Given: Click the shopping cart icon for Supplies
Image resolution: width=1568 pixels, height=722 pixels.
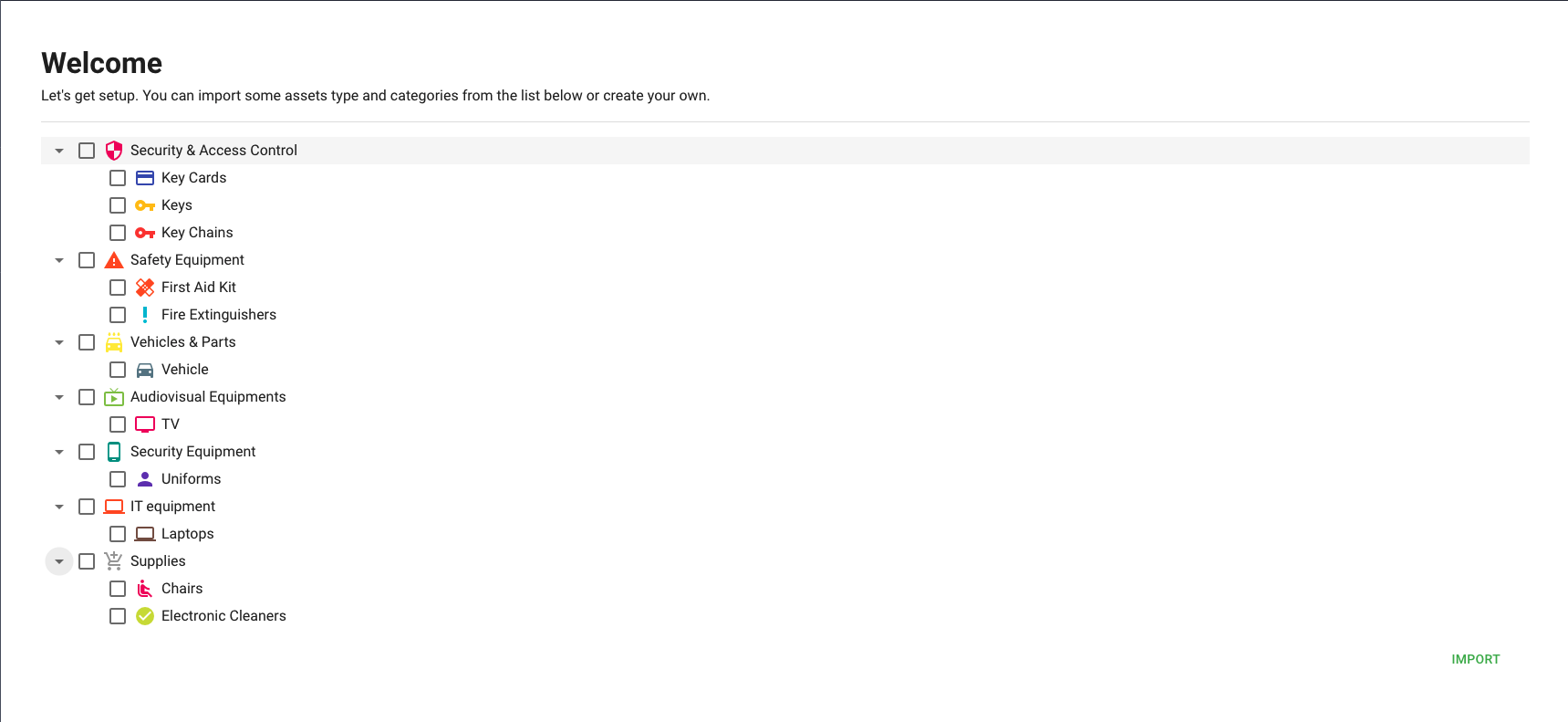Looking at the screenshot, I should (x=114, y=561).
